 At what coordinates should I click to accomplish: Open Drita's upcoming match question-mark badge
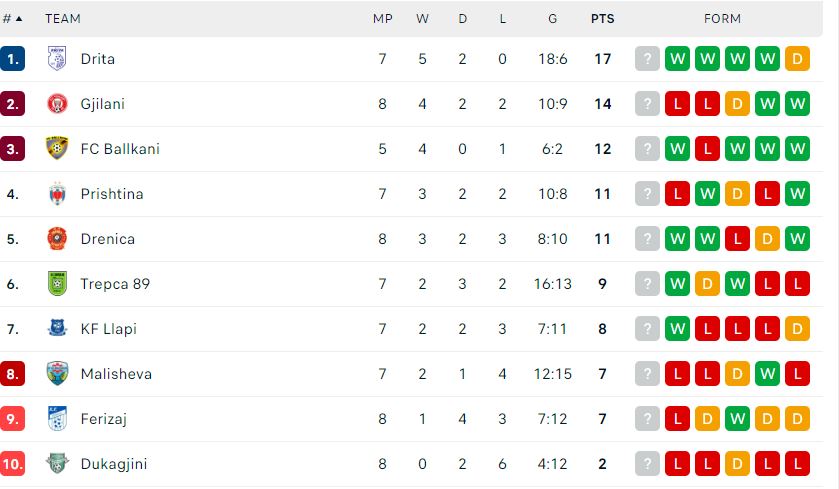point(647,59)
